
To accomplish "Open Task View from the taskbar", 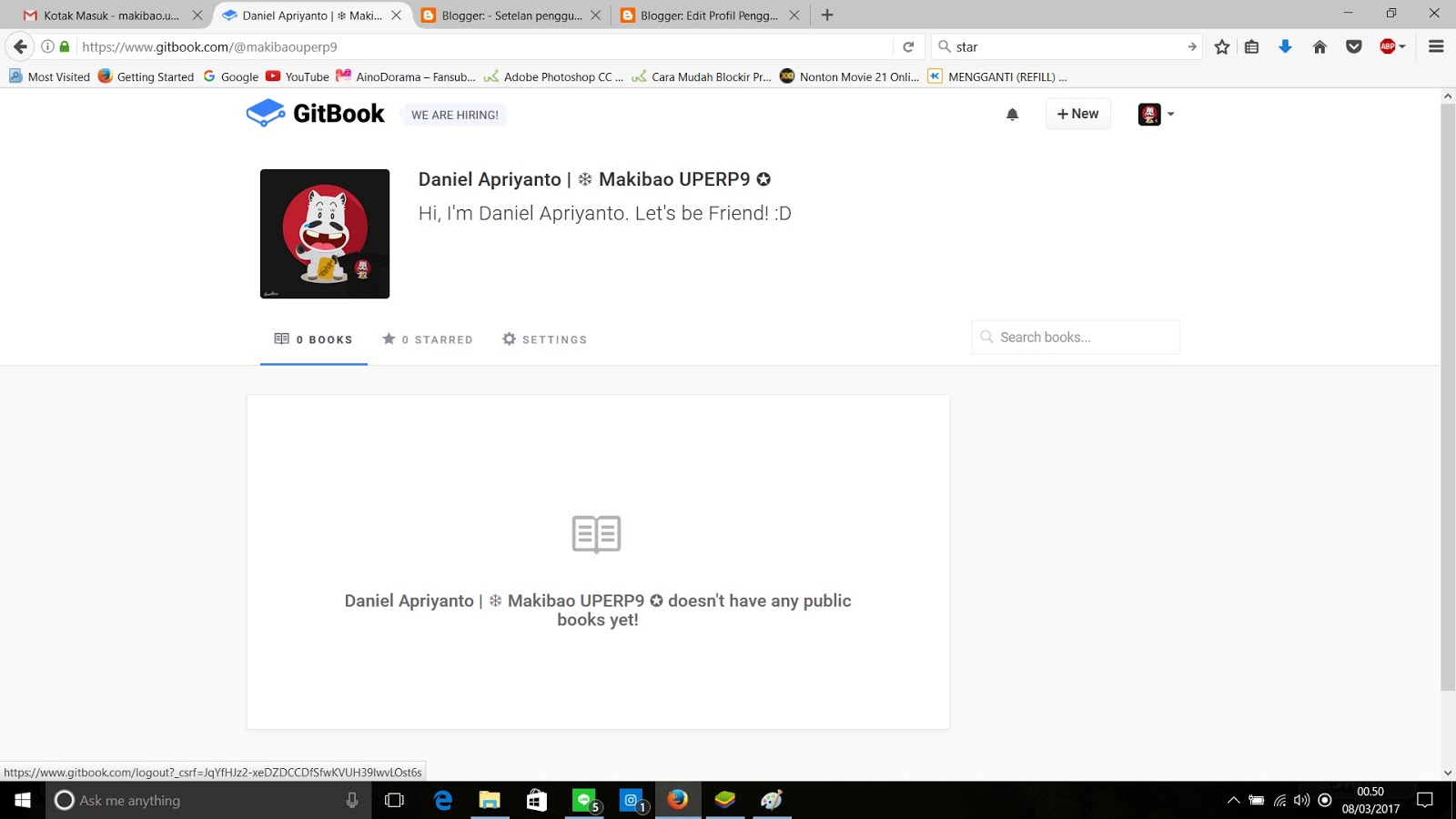I will tap(395, 801).
